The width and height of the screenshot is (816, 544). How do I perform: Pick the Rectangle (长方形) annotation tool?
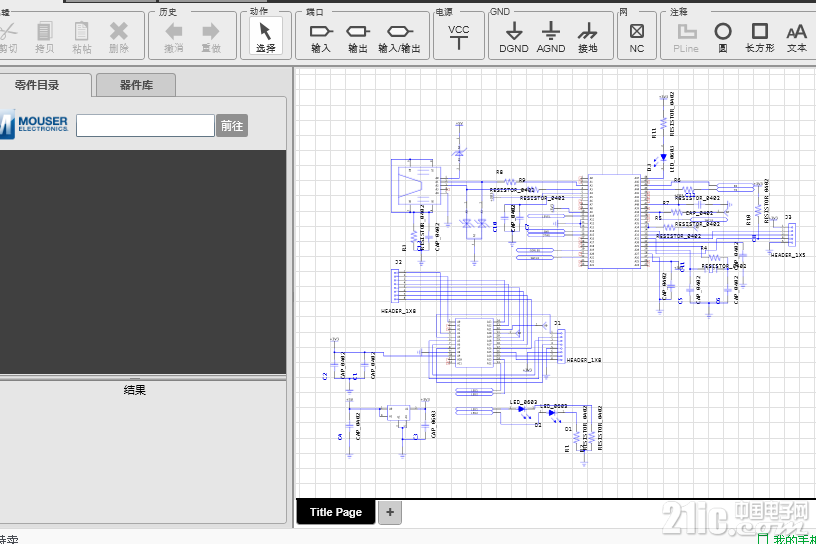(760, 37)
